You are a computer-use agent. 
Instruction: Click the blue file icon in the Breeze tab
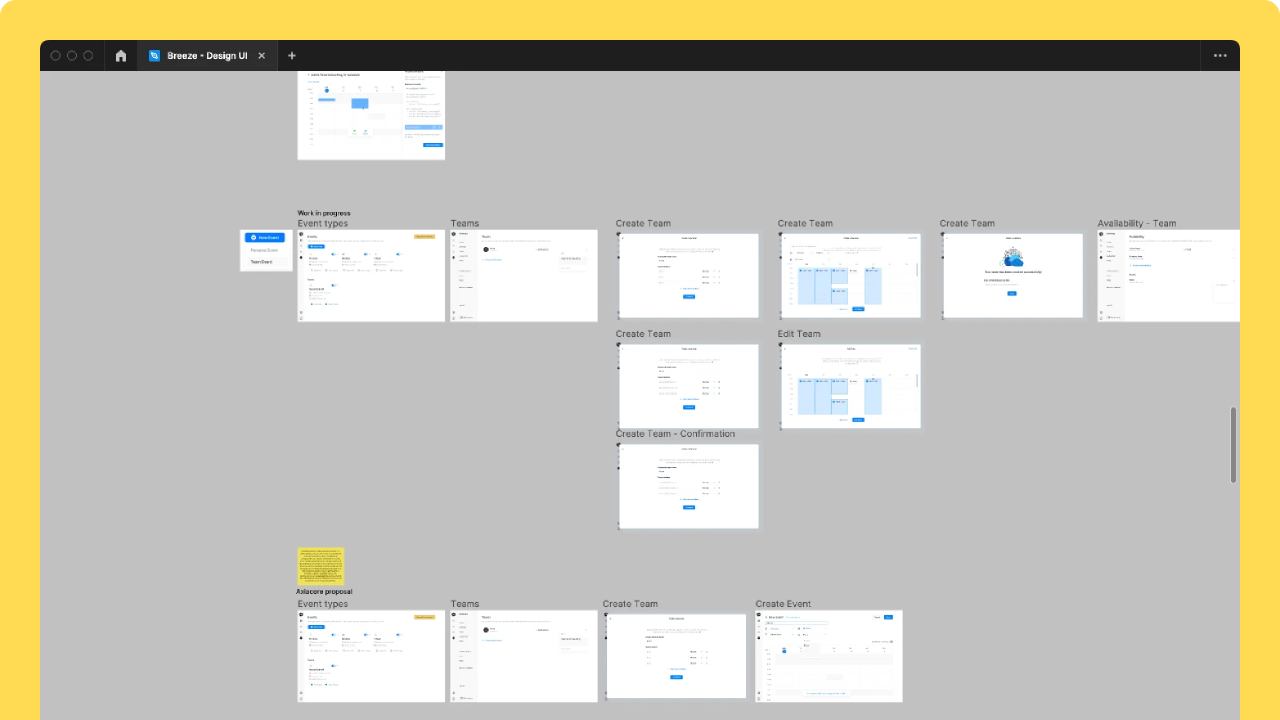(154, 56)
